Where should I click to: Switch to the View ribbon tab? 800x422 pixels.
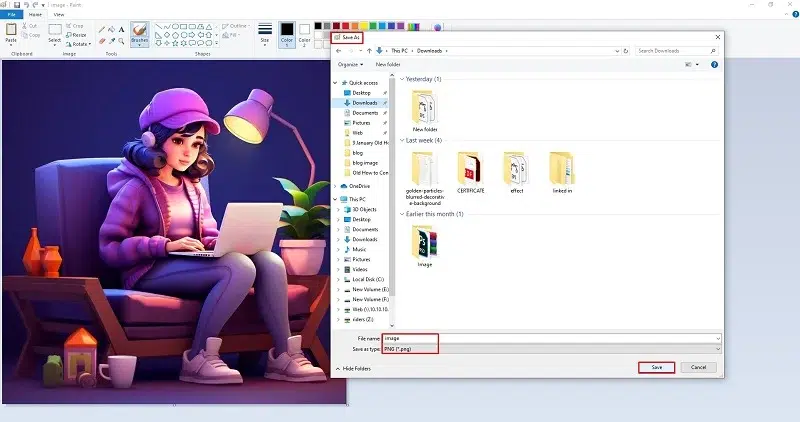click(59, 15)
